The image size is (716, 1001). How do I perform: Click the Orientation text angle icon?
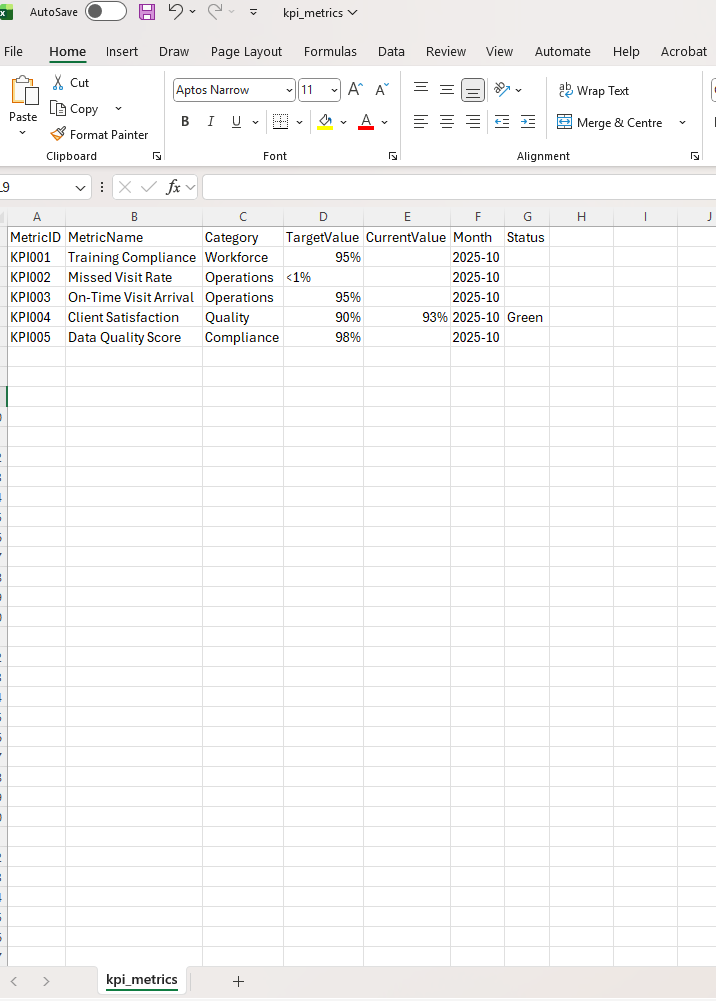pos(502,89)
